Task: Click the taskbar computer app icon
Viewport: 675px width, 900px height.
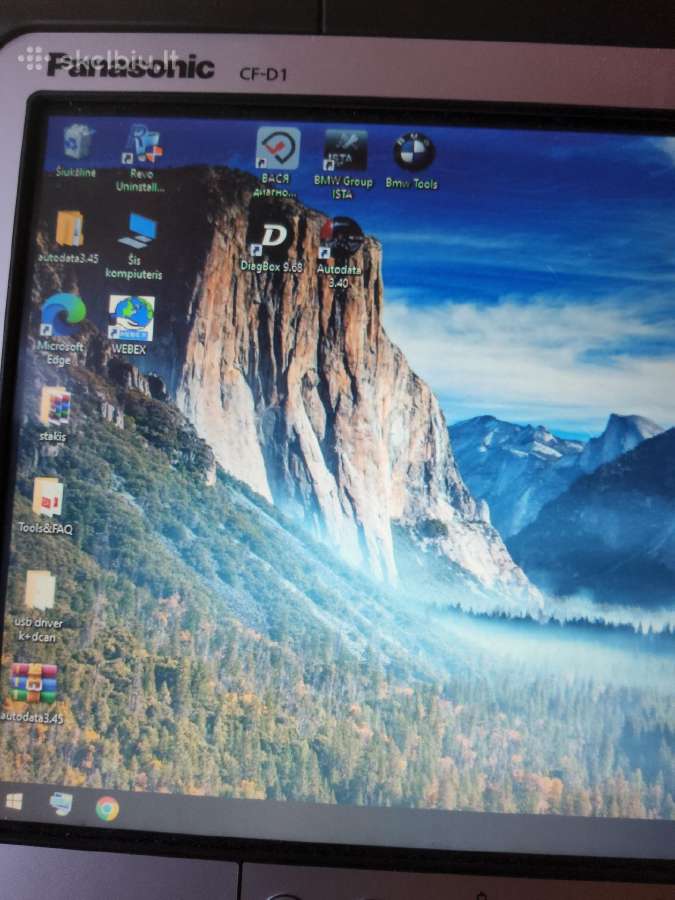Action: [61, 804]
